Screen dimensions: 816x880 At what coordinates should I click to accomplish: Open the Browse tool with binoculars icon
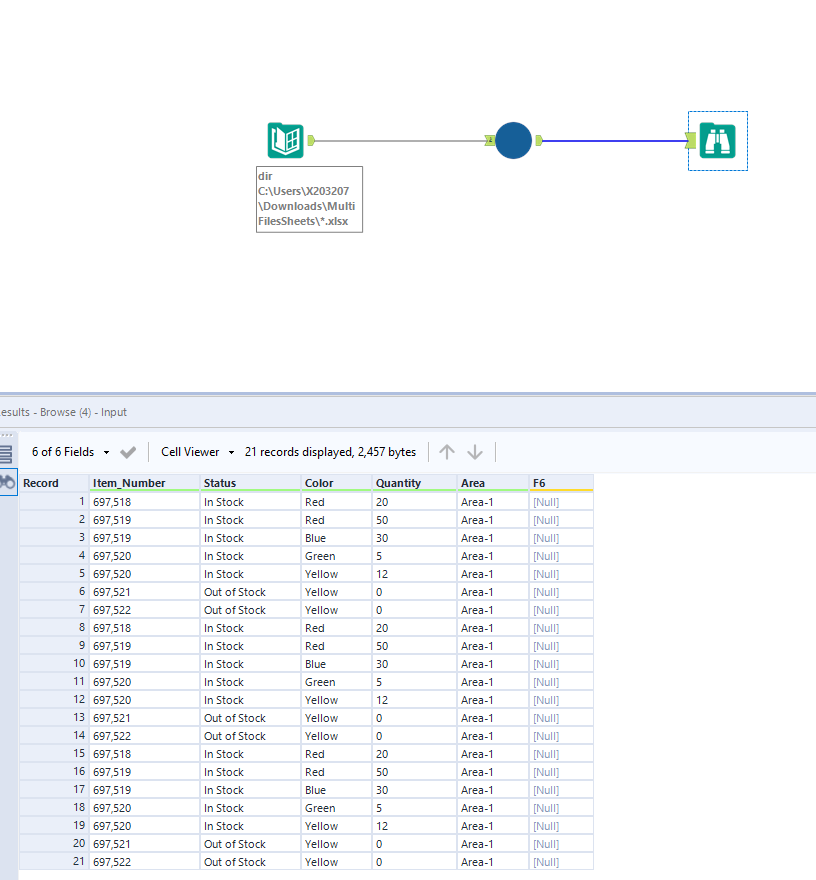[717, 140]
